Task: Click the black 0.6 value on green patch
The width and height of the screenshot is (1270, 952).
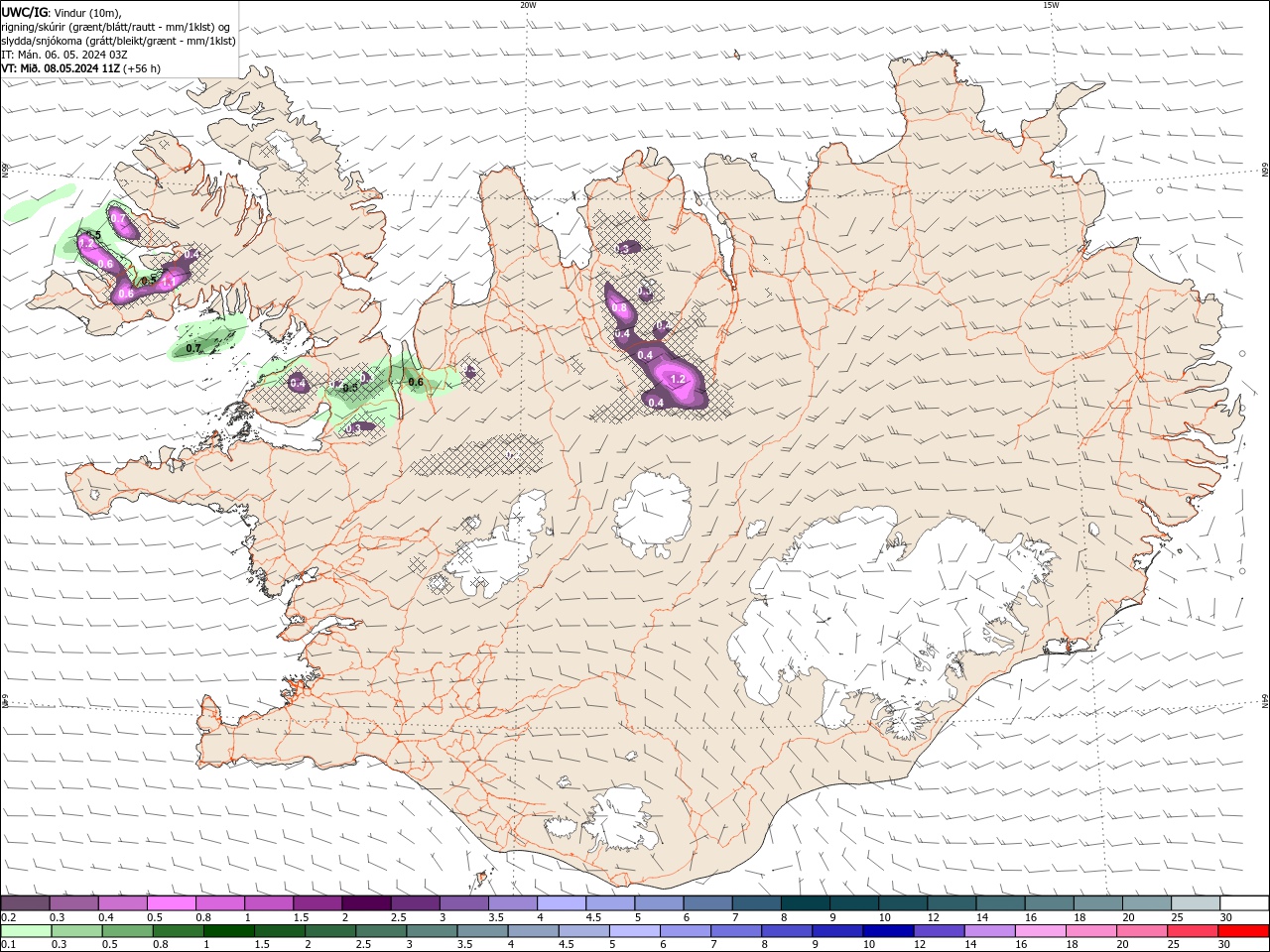Action: [416, 382]
